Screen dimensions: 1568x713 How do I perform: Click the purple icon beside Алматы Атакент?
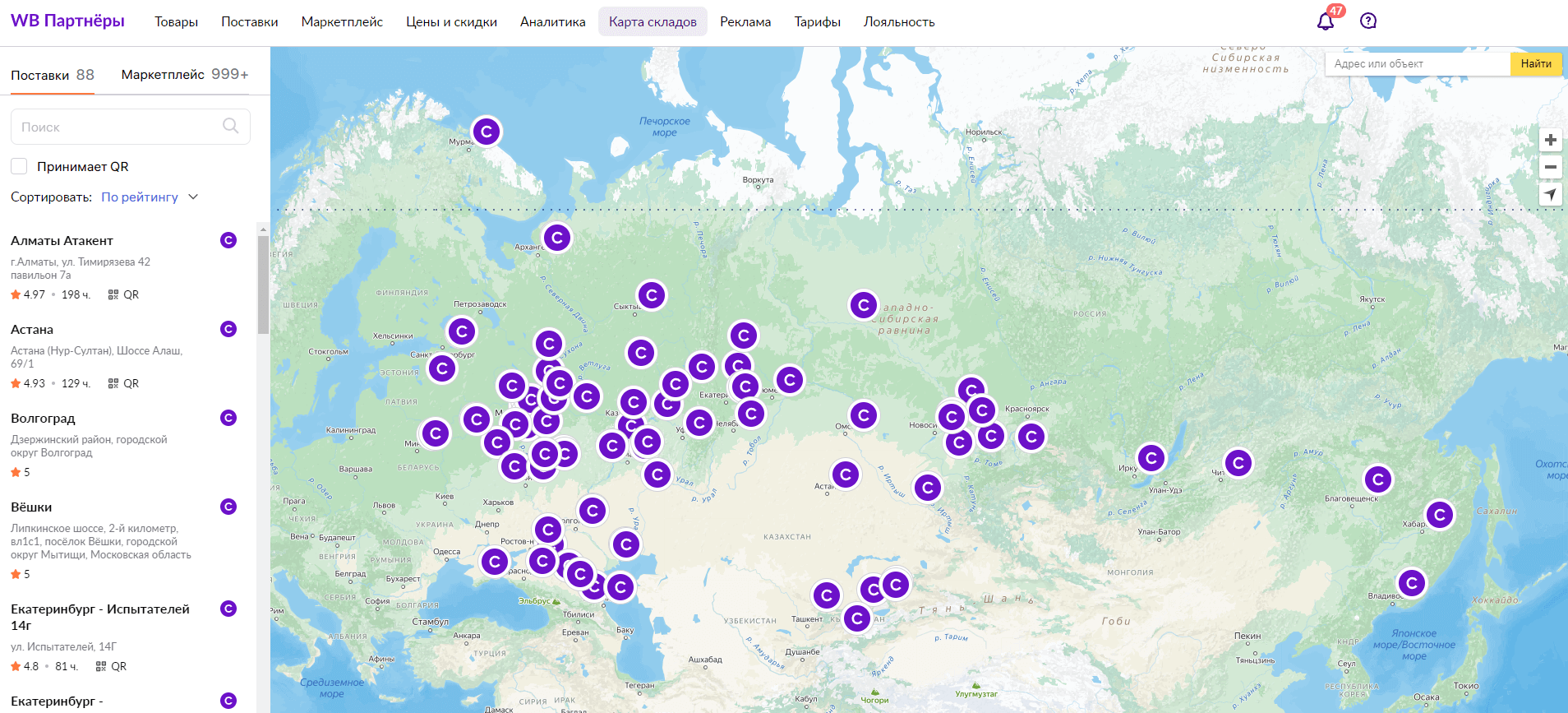click(x=228, y=240)
